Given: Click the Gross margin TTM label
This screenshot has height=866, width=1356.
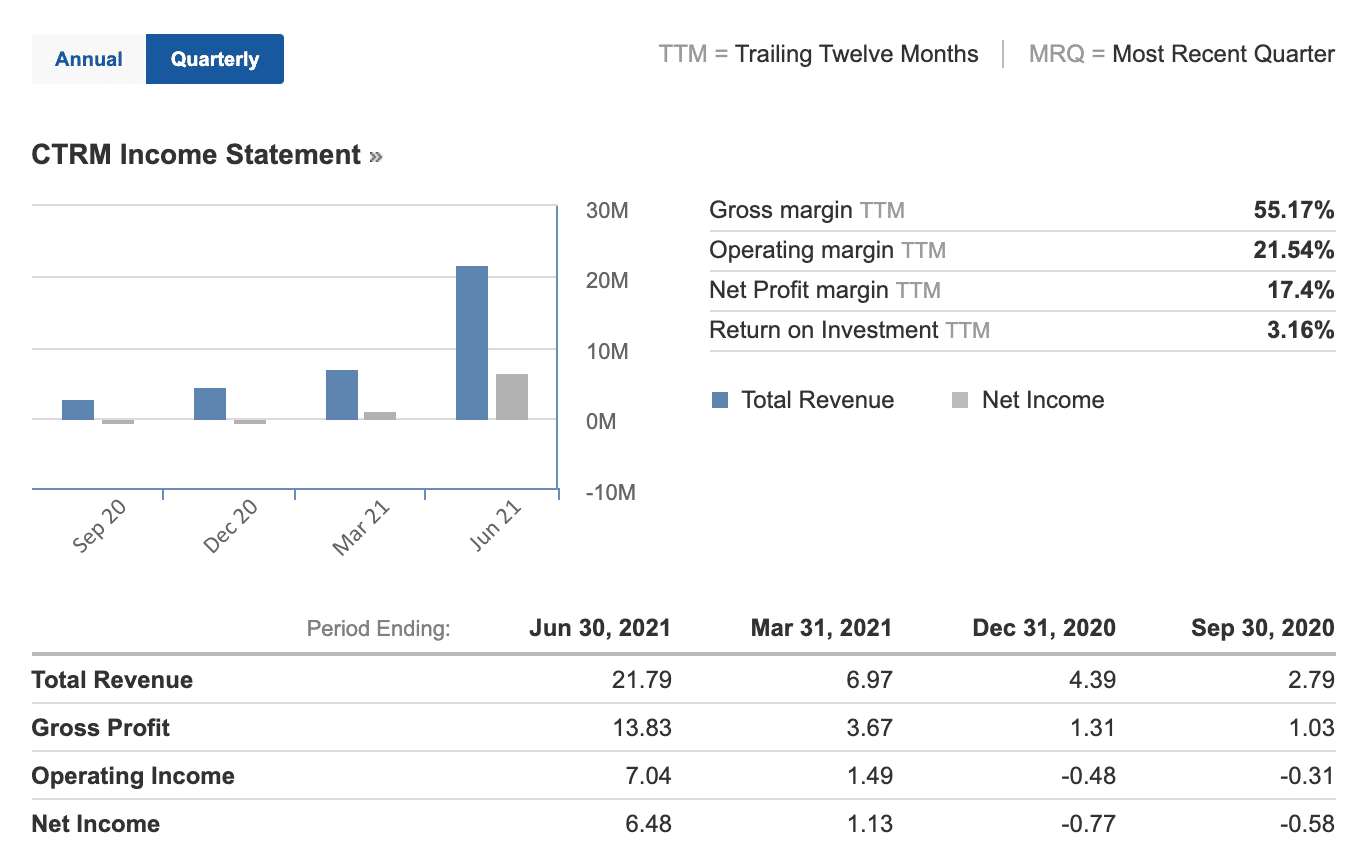Looking at the screenshot, I should click(807, 210).
